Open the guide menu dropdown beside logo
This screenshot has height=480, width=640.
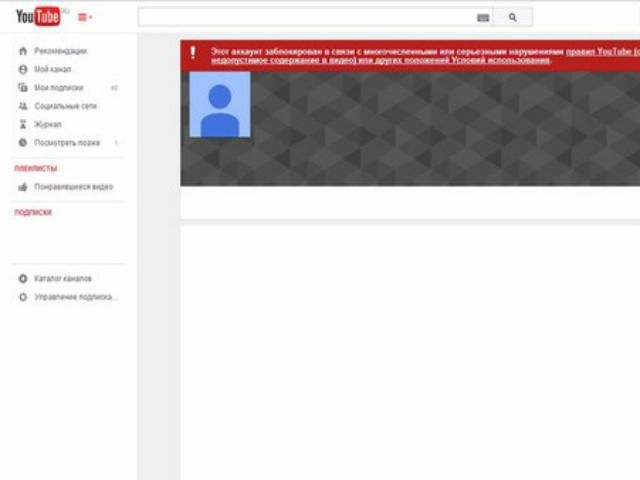(x=85, y=17)
